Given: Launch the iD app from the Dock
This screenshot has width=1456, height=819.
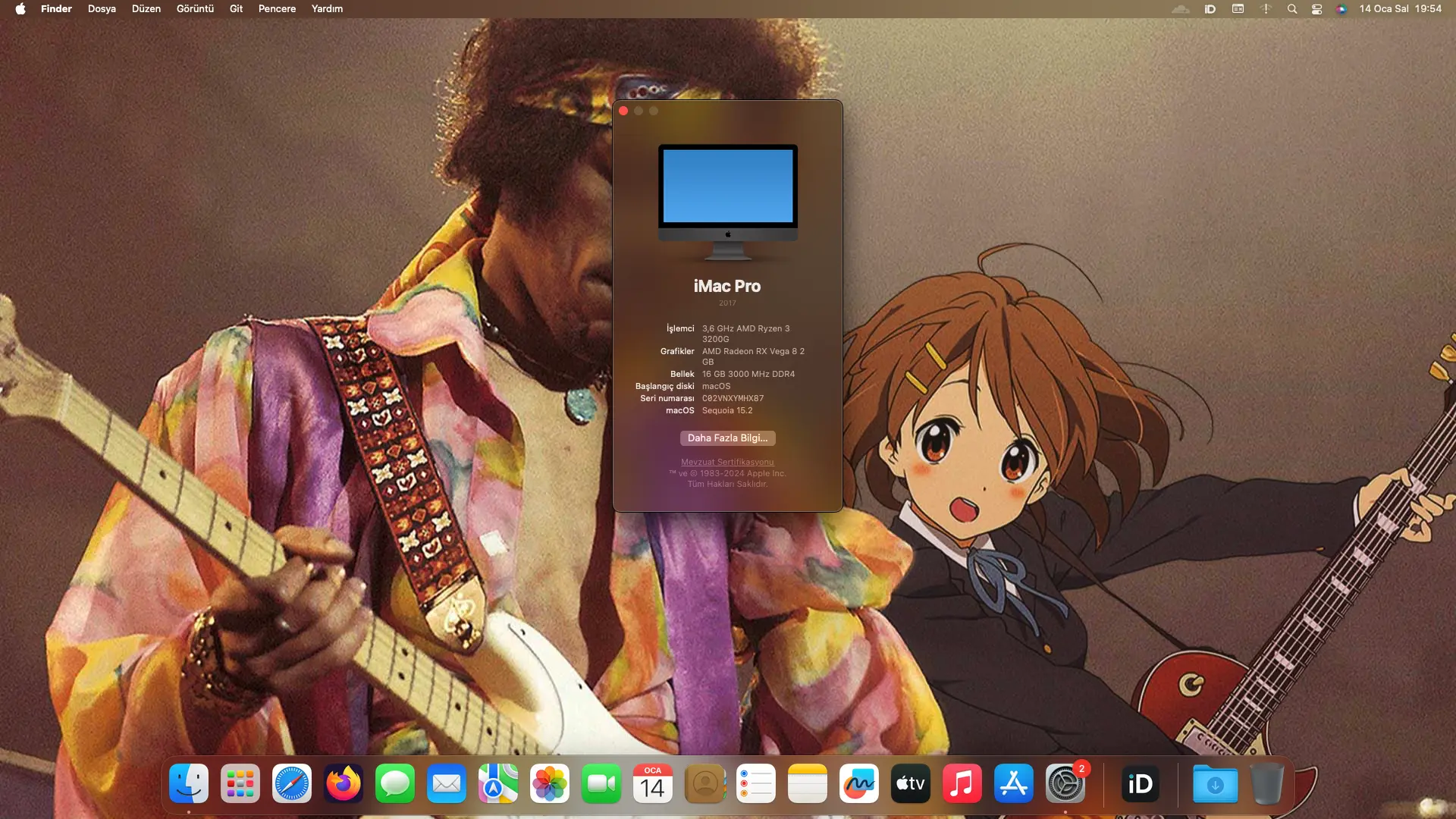Looking at the screenshot, I should pyautogui.click(x=1141, y=783).
